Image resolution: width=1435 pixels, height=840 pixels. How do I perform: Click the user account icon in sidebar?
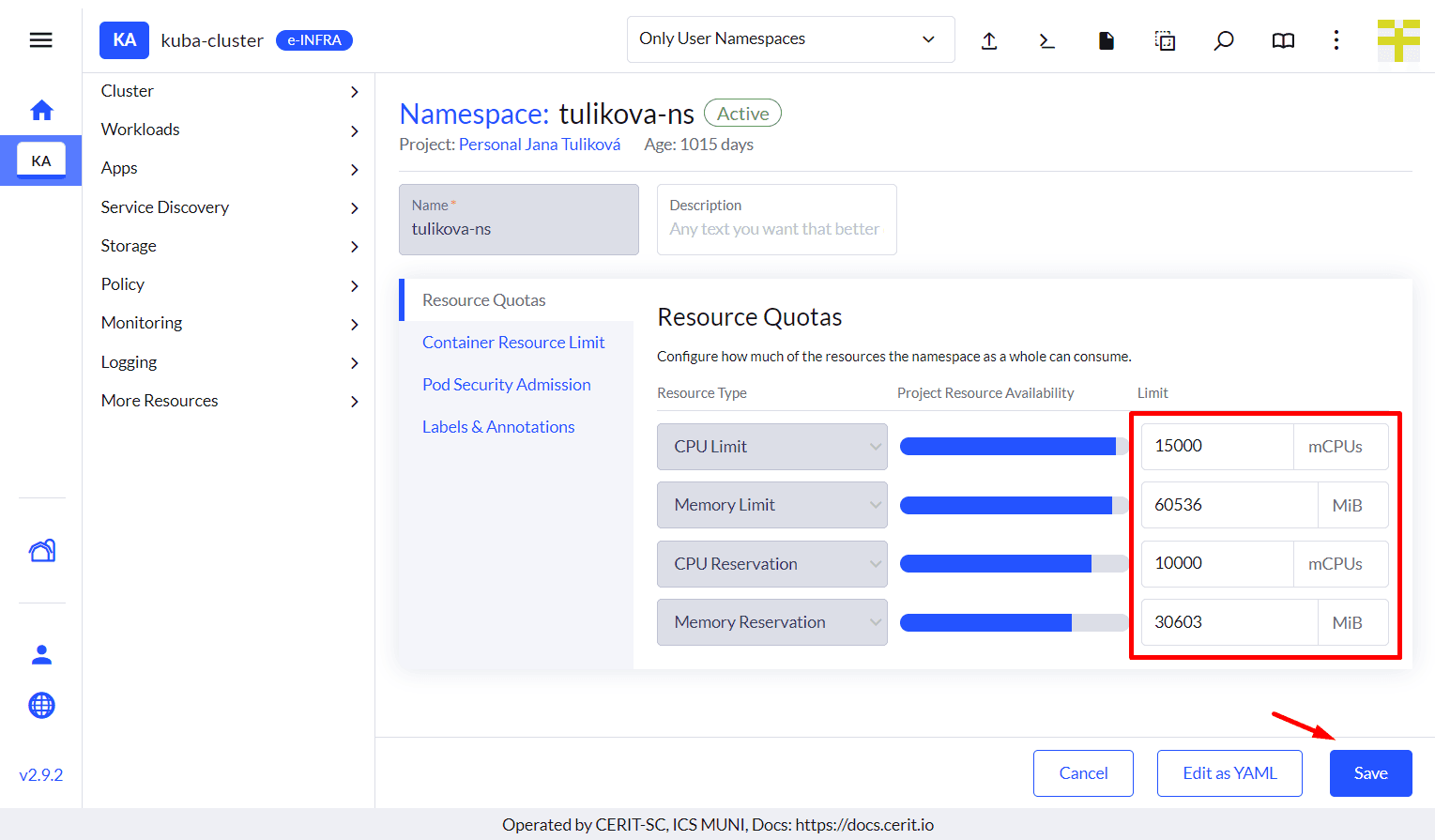[x=41, y=655]
